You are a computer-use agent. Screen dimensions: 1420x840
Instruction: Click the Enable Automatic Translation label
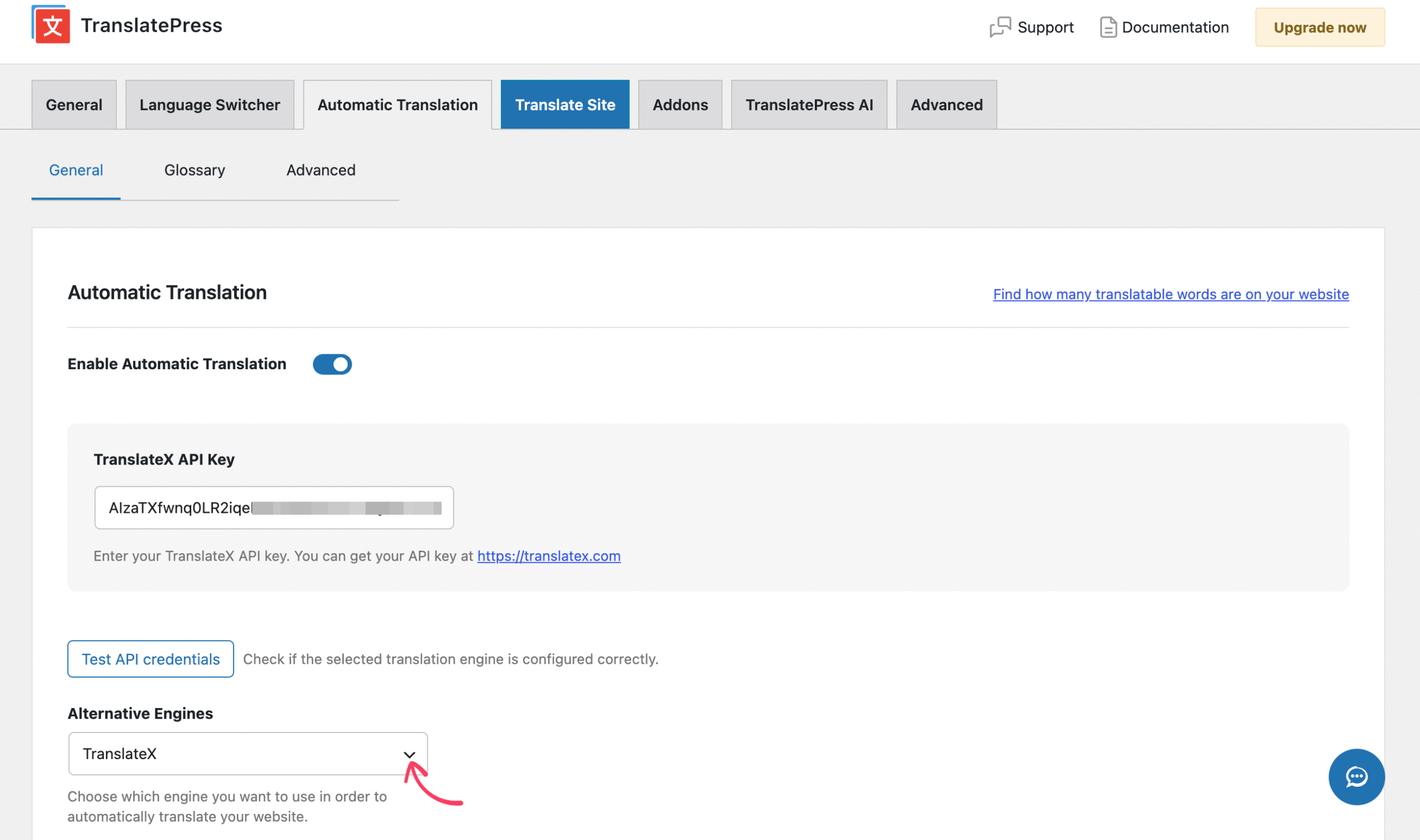coord(176,364)
